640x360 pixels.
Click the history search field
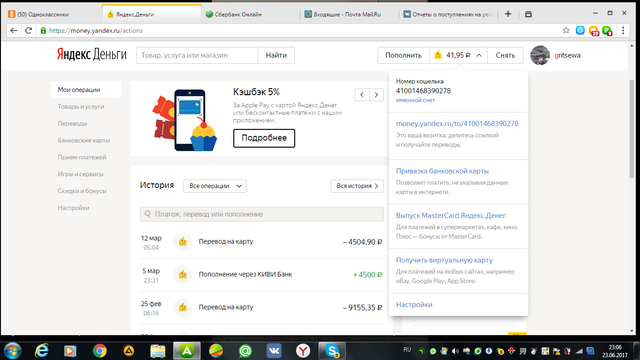click(262, 214)
